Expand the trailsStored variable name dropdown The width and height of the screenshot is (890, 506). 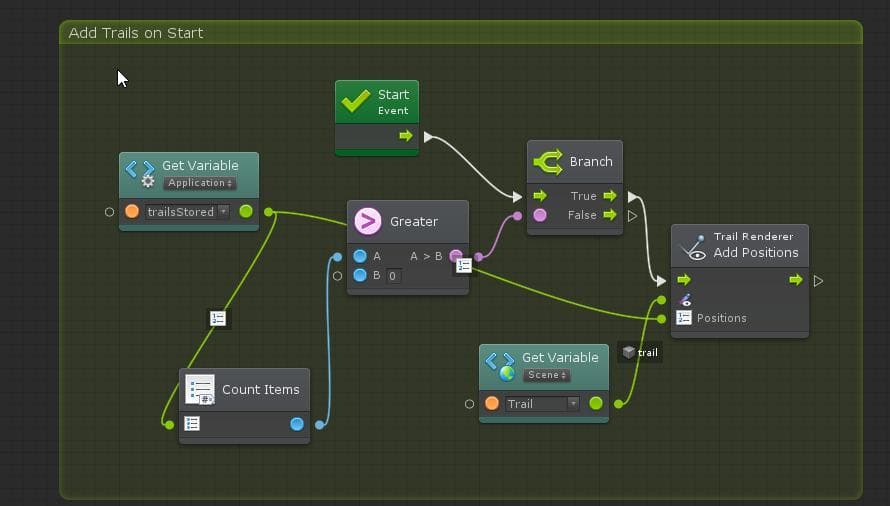(x=187, y=212)
